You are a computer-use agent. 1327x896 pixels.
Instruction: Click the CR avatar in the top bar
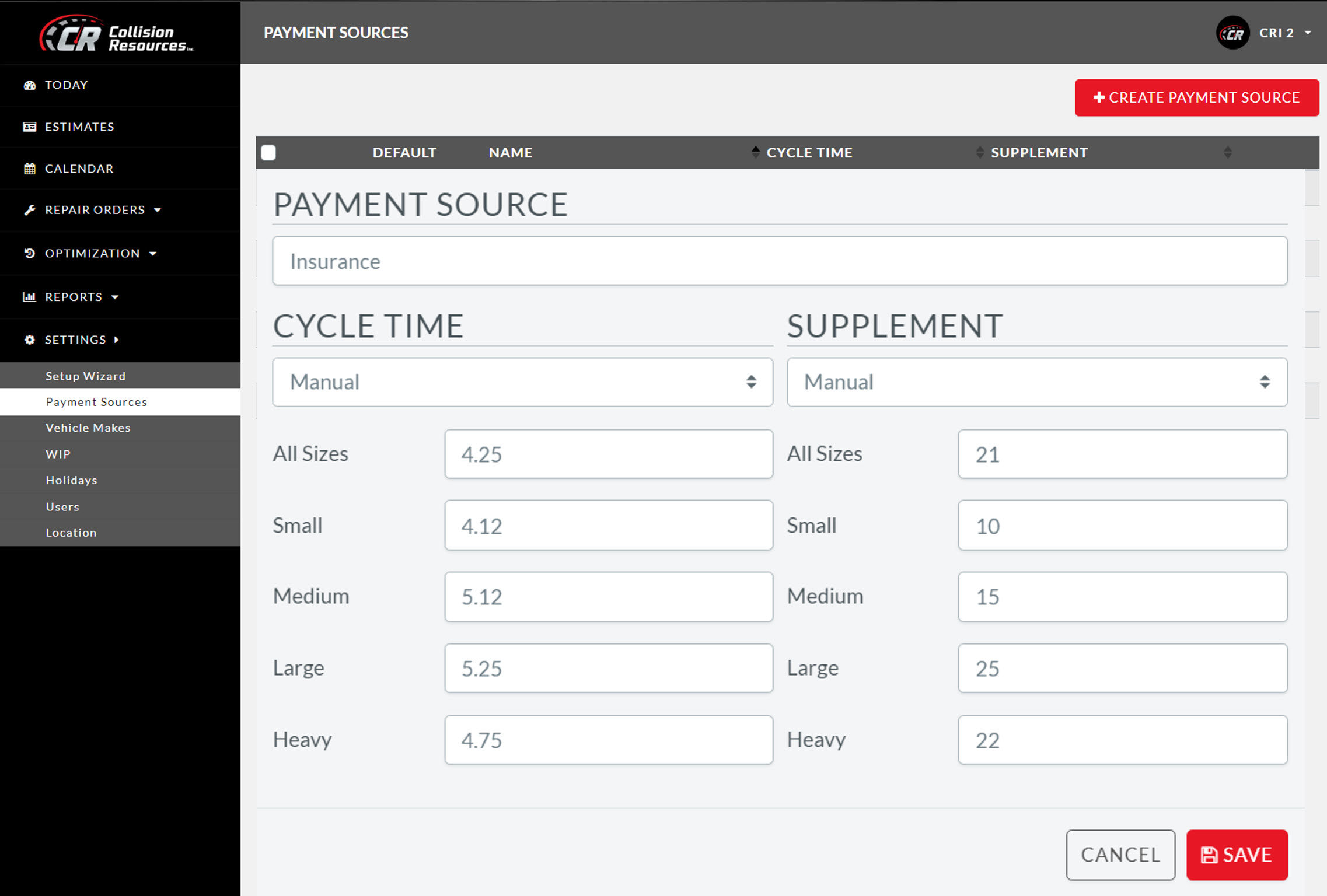click(x=1232, y=33)
